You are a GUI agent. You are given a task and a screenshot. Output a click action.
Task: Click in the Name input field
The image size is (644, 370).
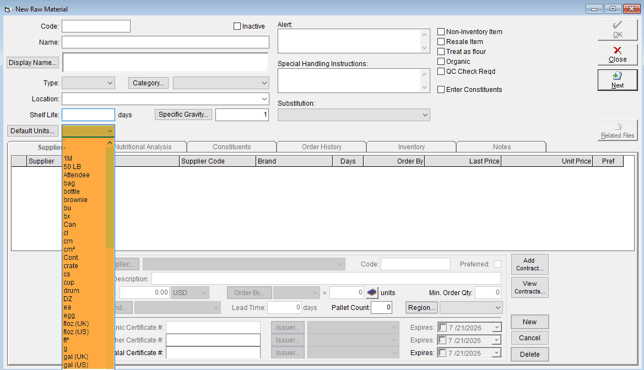(x=166, y=42)
